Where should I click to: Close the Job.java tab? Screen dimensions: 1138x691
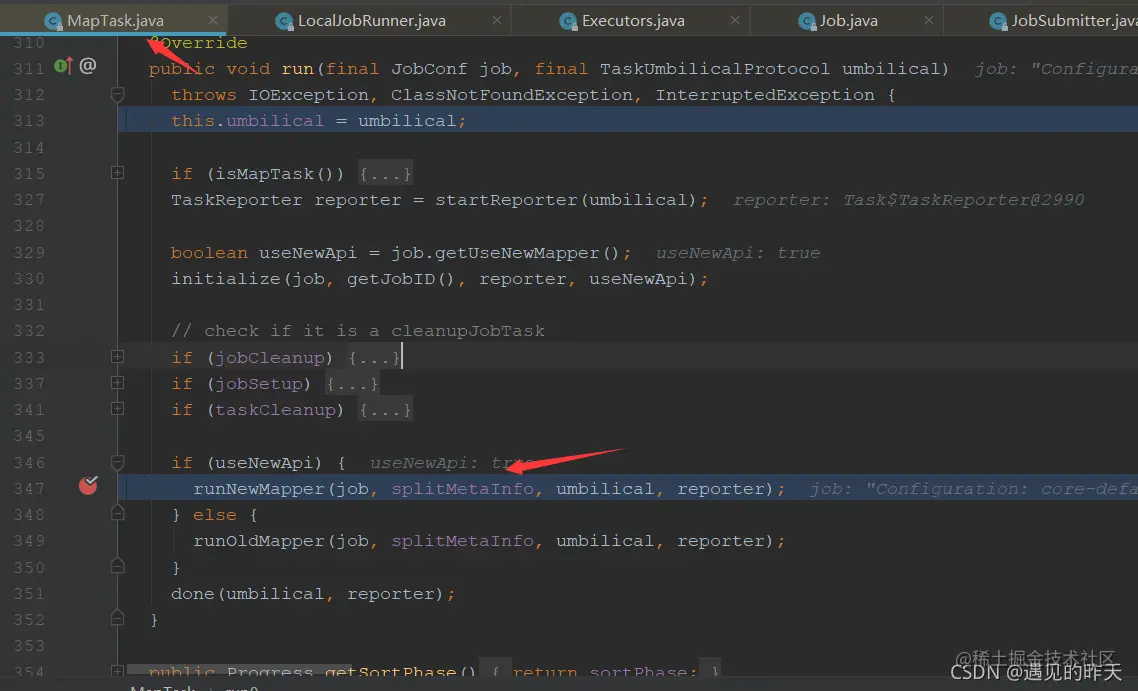[929, 20]
